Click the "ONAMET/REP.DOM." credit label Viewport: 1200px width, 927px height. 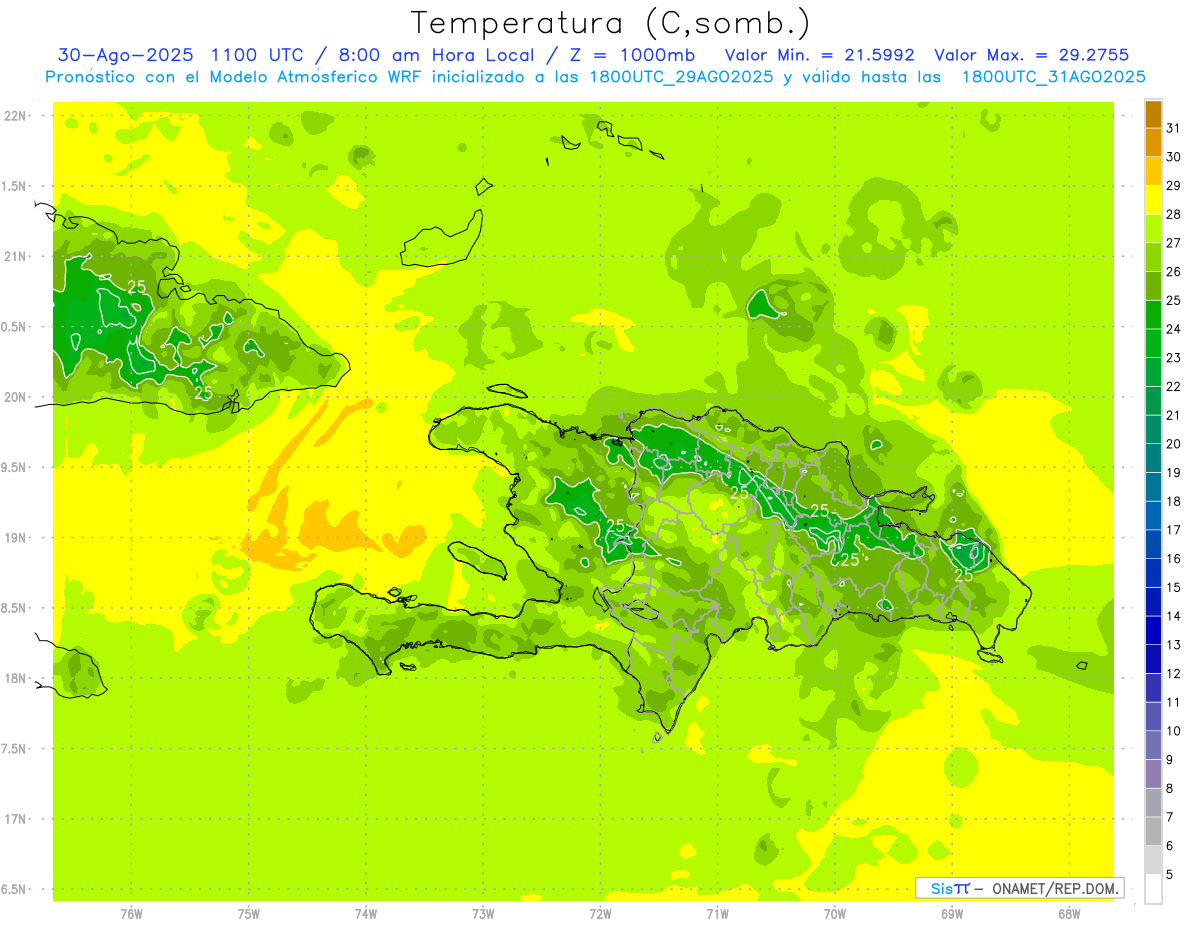[x=1054, y=888]
